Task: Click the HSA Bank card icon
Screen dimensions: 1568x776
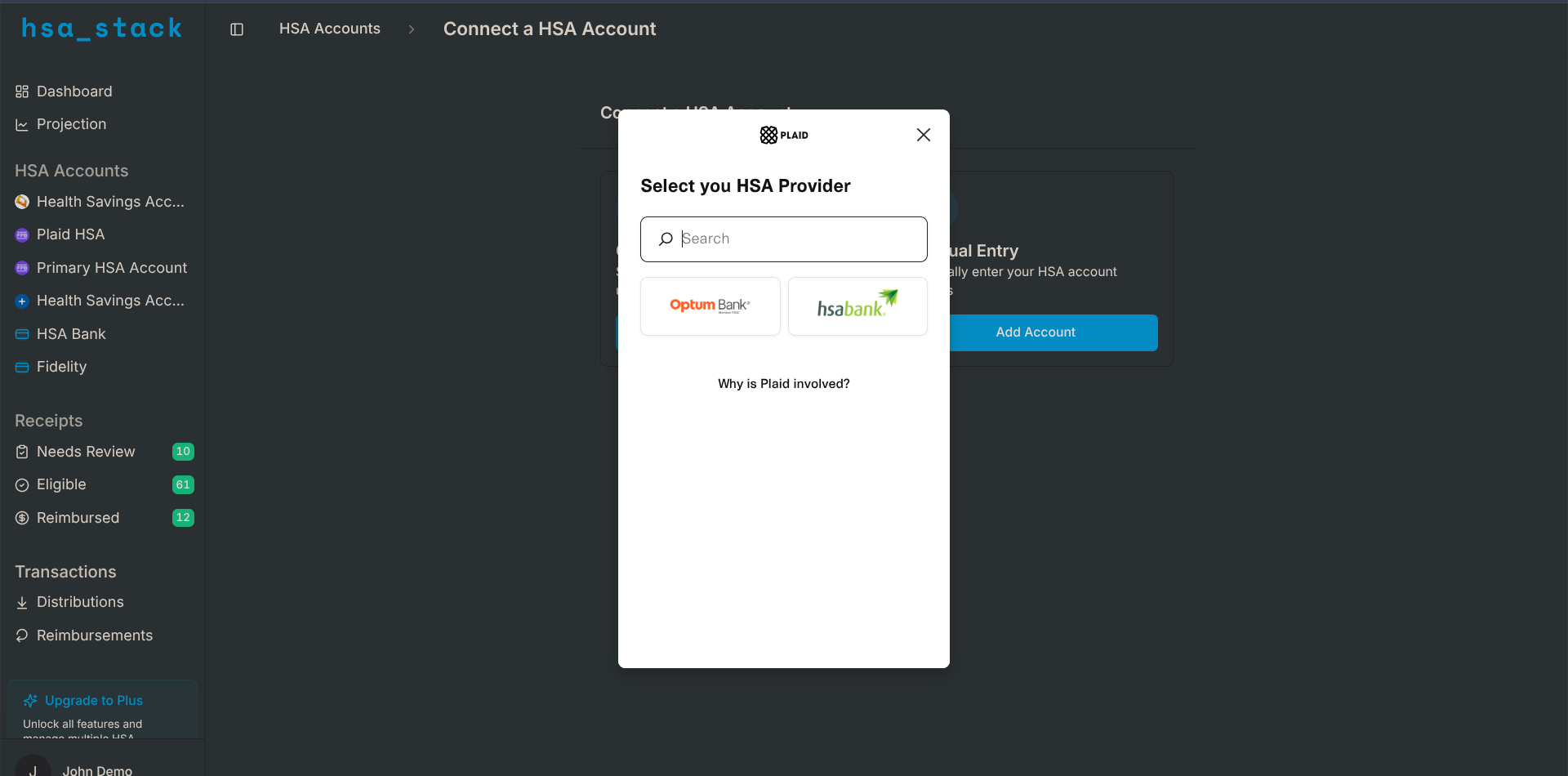Action: (x=22, y=334)
